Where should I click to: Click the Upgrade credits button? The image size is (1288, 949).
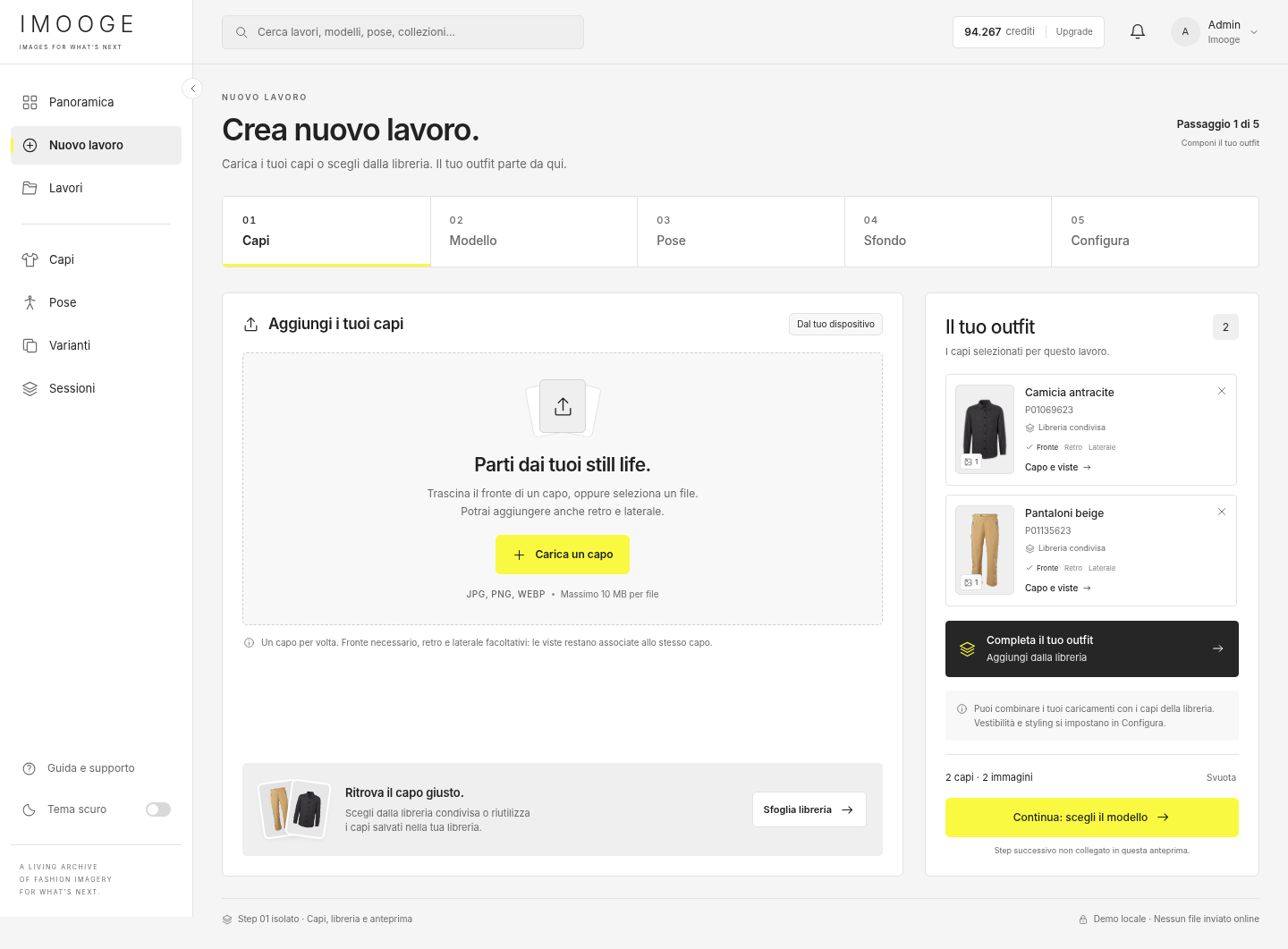point(1074,32)
